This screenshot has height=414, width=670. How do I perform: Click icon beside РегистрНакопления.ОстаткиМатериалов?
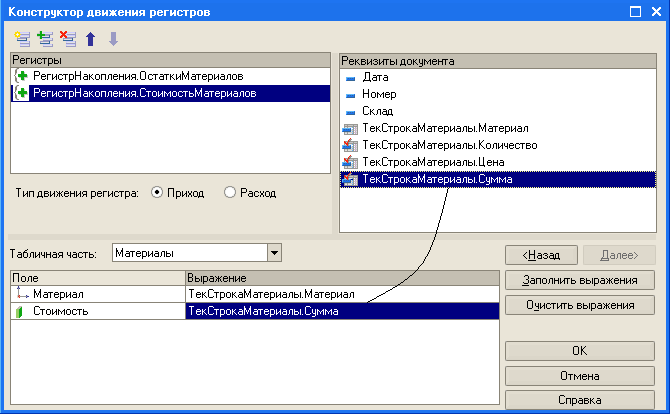click(x=21, y=76)
